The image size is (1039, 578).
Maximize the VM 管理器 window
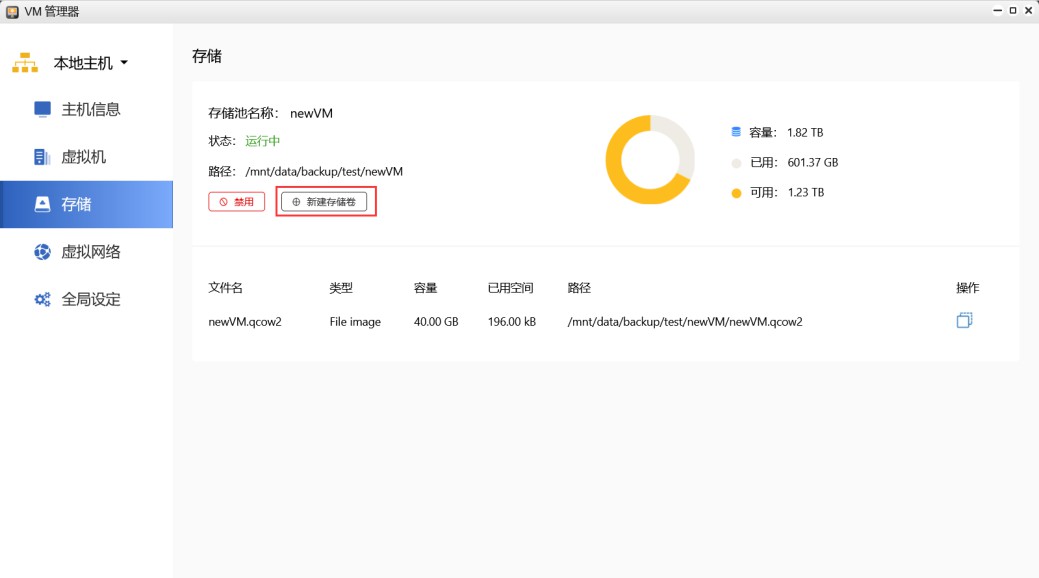pyautogui.click(x=1012, y=11)
